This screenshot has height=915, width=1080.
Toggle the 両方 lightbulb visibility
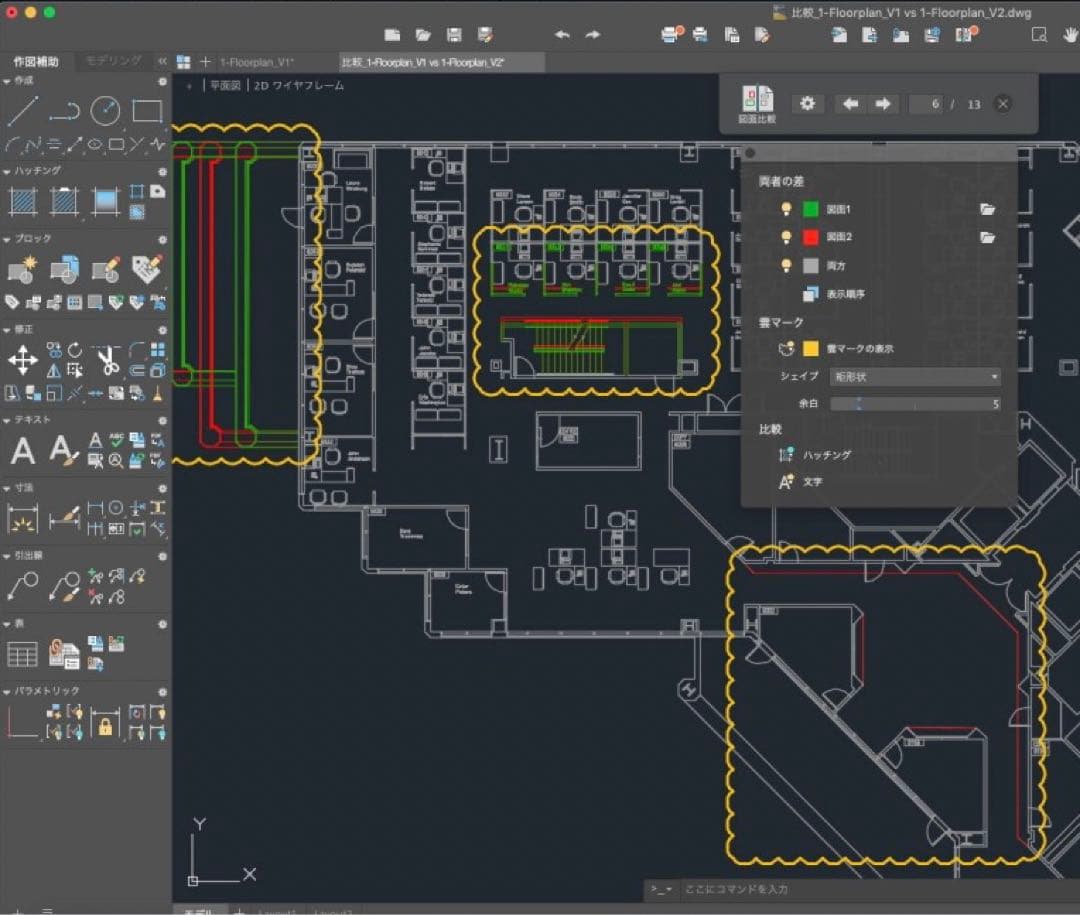[787, 265]
